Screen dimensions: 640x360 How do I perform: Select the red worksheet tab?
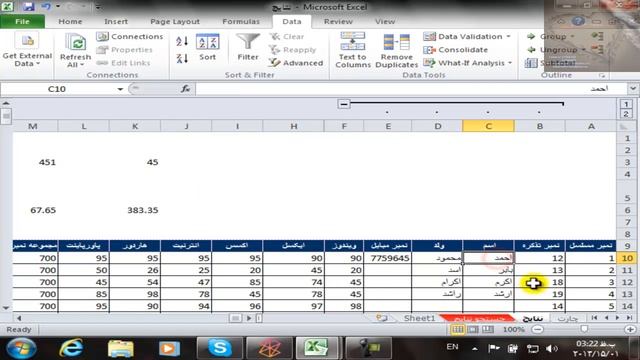pos(479,318)
